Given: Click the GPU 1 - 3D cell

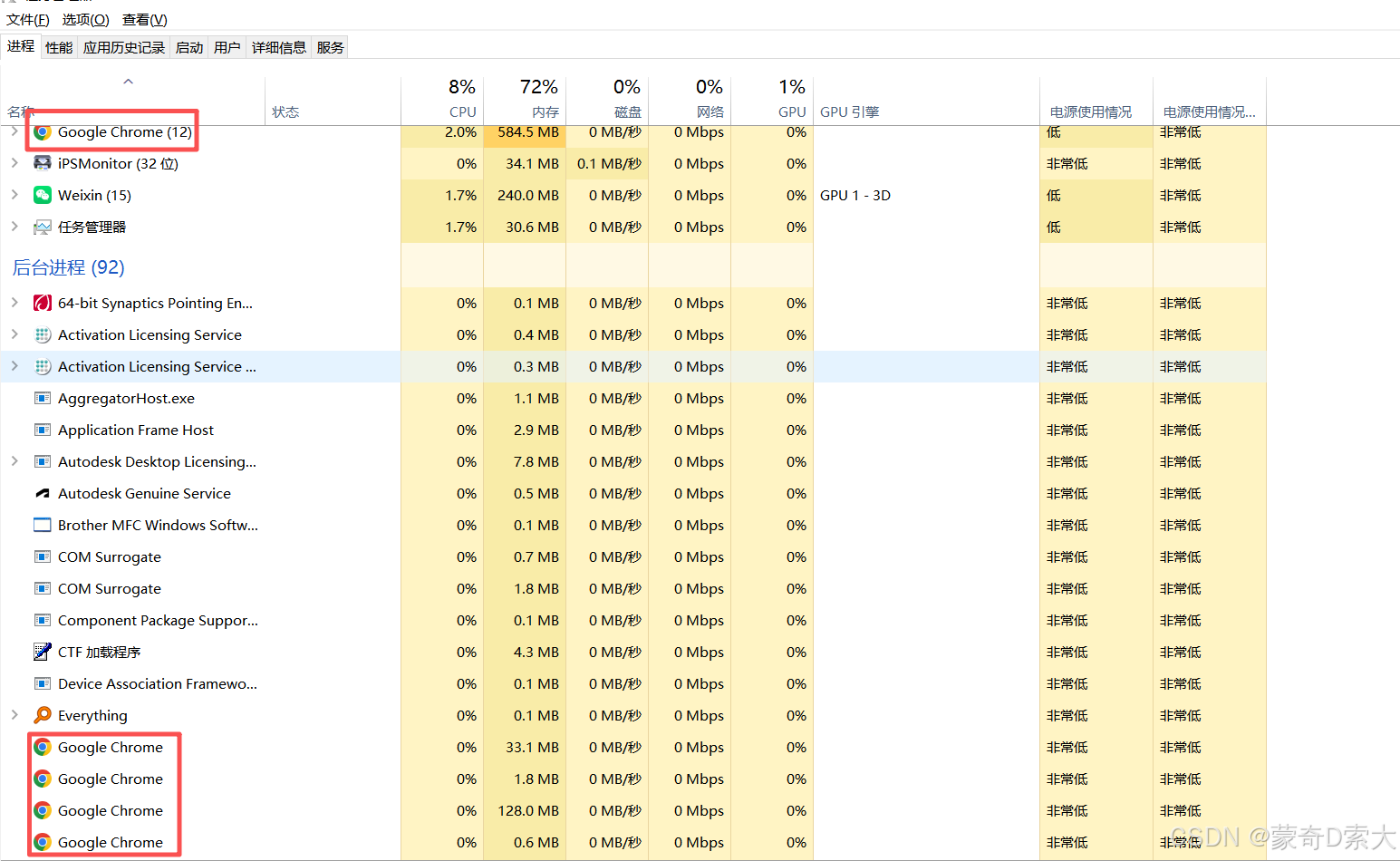Looking at the screenshot, I should [855, 195].
